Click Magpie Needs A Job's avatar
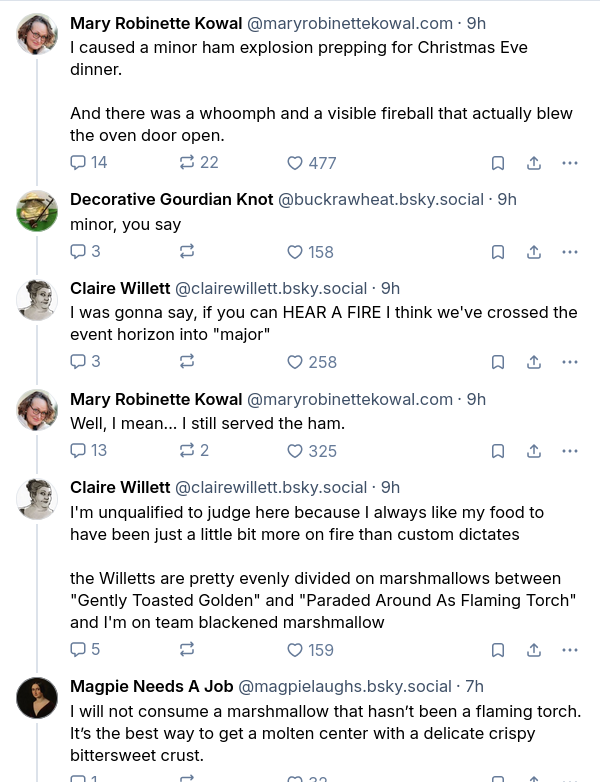 click(37, 697)
